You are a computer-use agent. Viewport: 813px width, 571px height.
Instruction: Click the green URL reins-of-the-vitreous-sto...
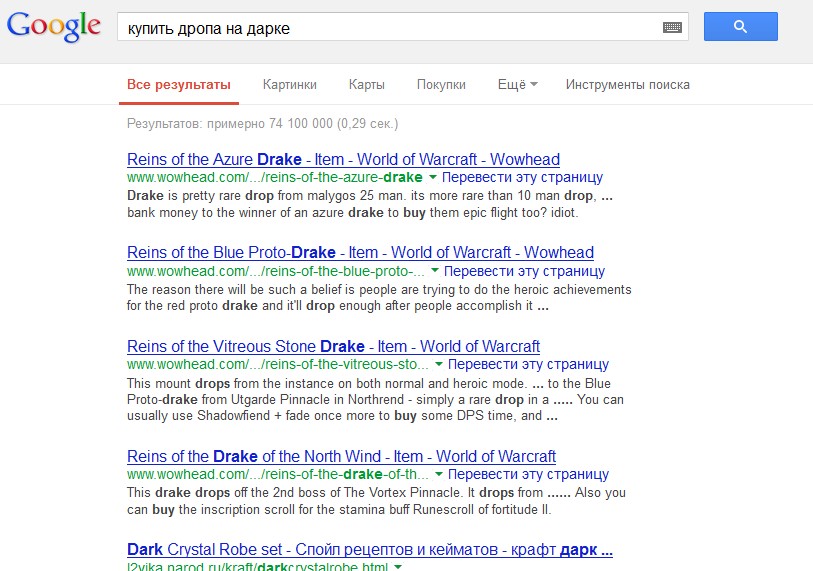(x=278, y=364)
